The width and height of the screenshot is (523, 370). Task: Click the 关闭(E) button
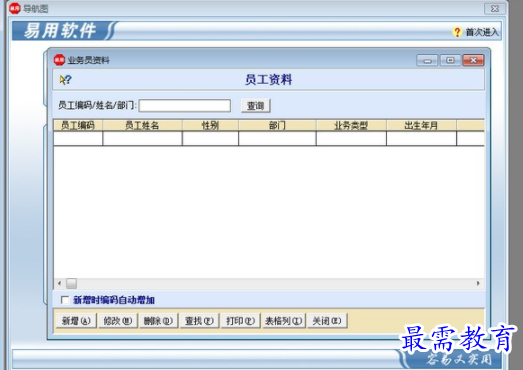point(327,321)
